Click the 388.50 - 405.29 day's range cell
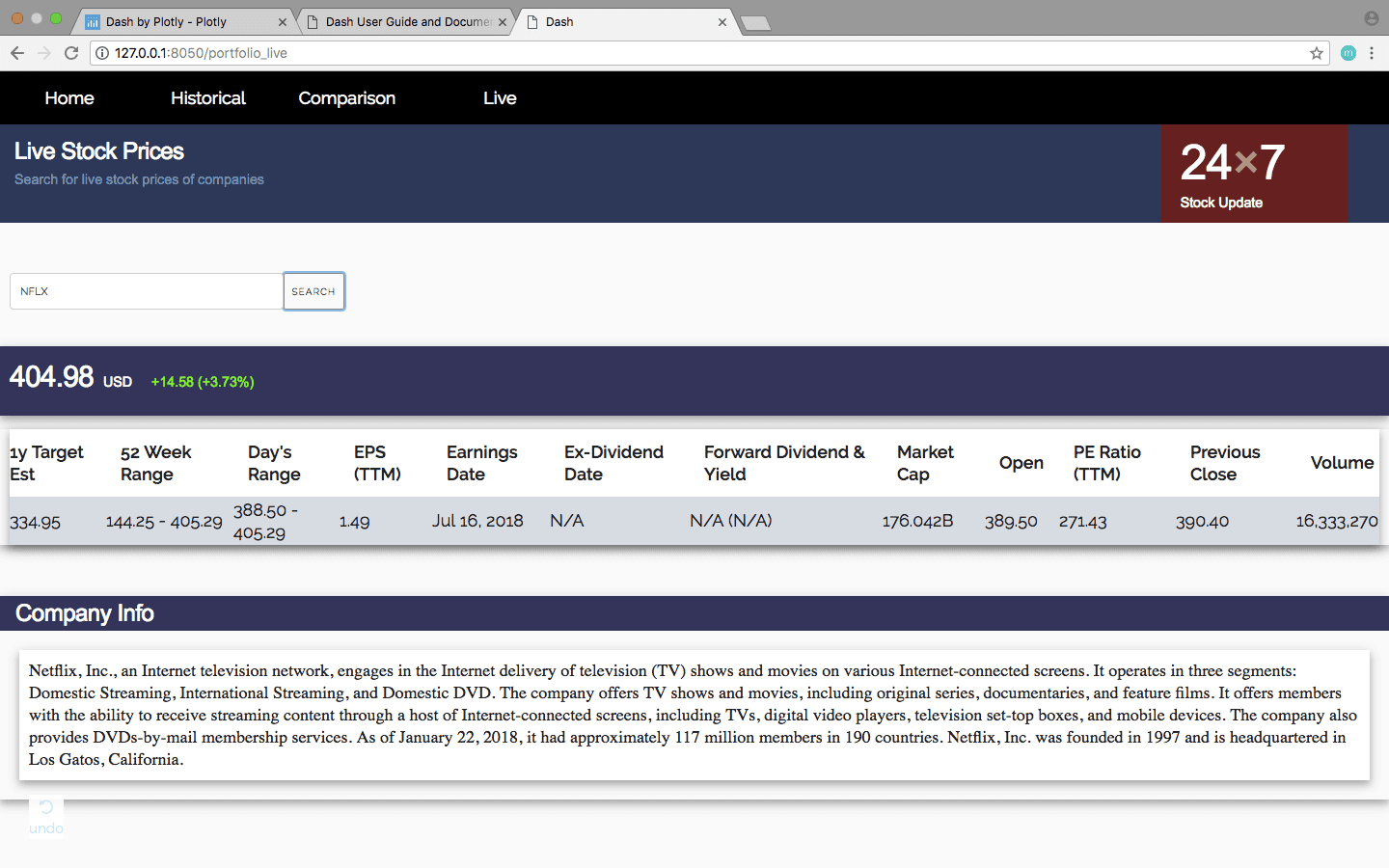The width and height of the screenshot is (1389, 868). point(266,521)
